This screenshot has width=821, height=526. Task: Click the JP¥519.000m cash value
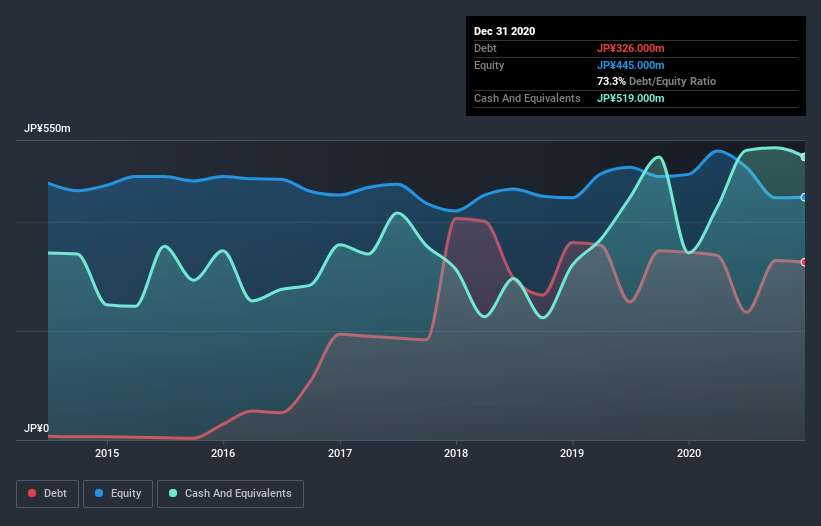tap(630, 98)
